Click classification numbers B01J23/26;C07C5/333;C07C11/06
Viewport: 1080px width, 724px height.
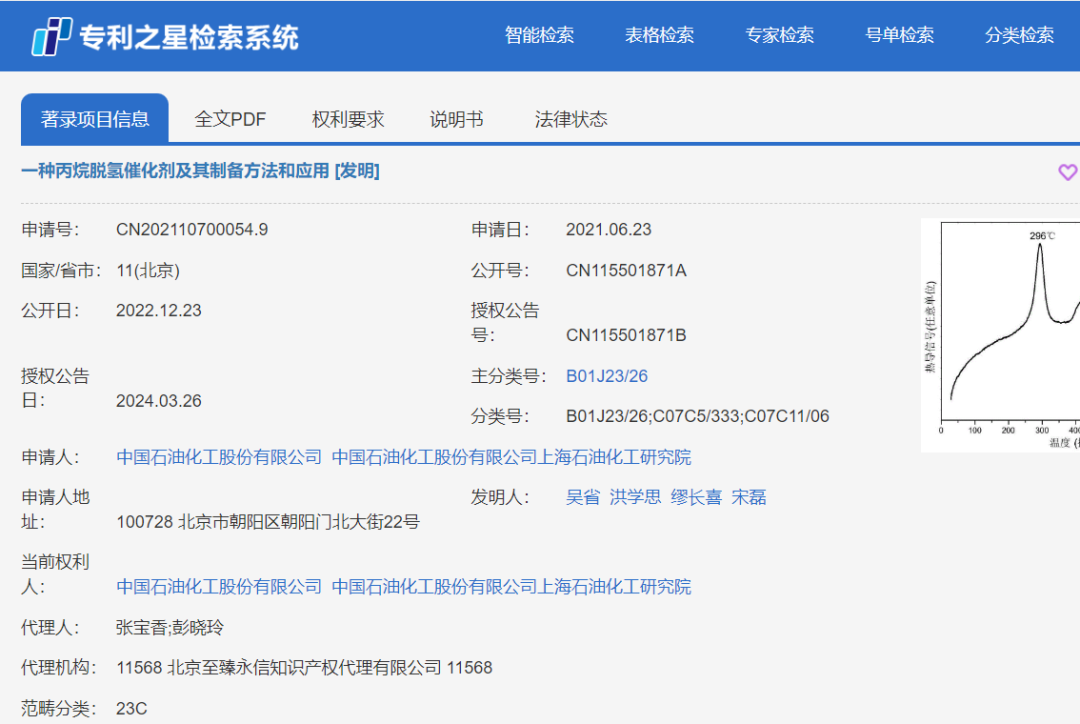[698, 416]
